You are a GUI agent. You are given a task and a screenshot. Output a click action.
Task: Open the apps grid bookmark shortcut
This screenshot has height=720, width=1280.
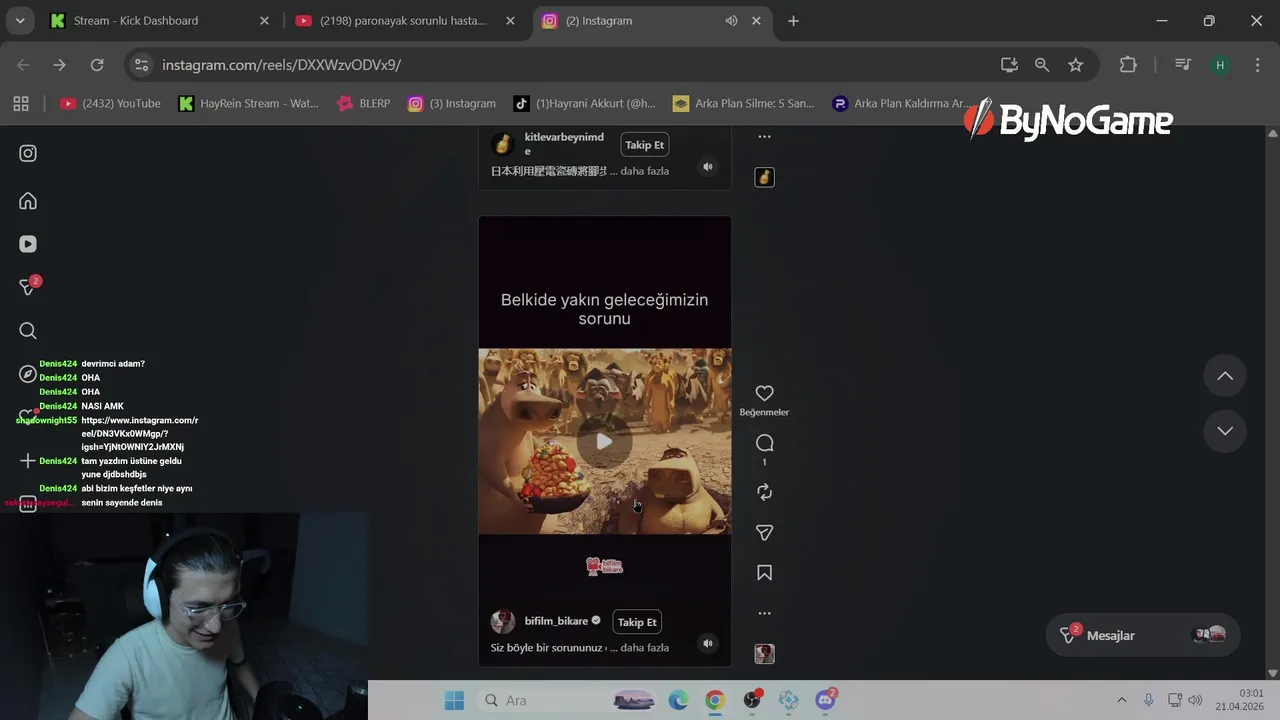[21, 103]
